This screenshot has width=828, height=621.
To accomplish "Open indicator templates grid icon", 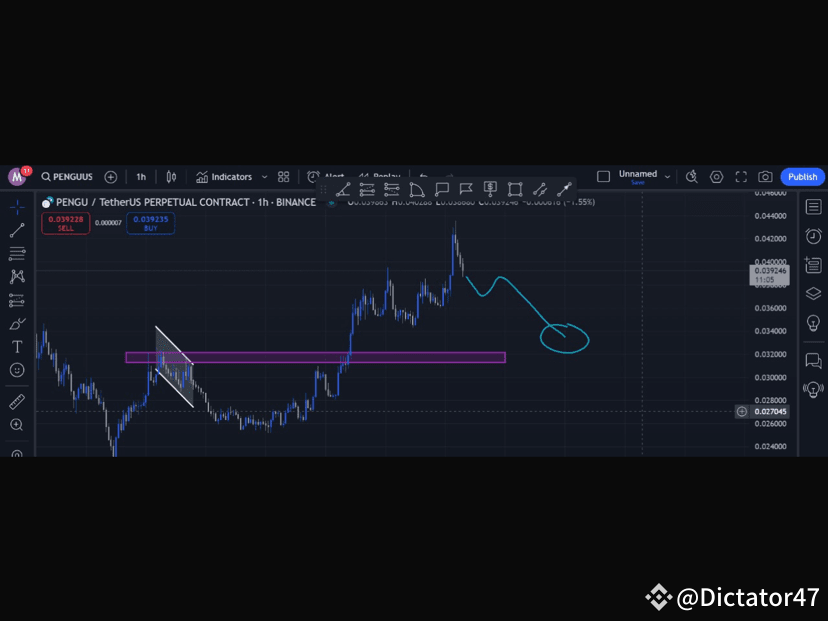I will tap(284, 177).
